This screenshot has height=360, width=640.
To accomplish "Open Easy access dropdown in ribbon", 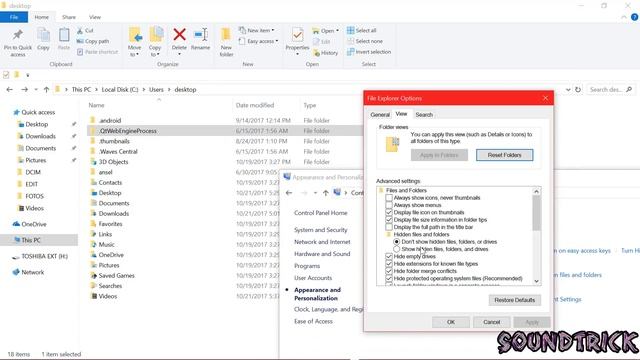I will 258,41.
